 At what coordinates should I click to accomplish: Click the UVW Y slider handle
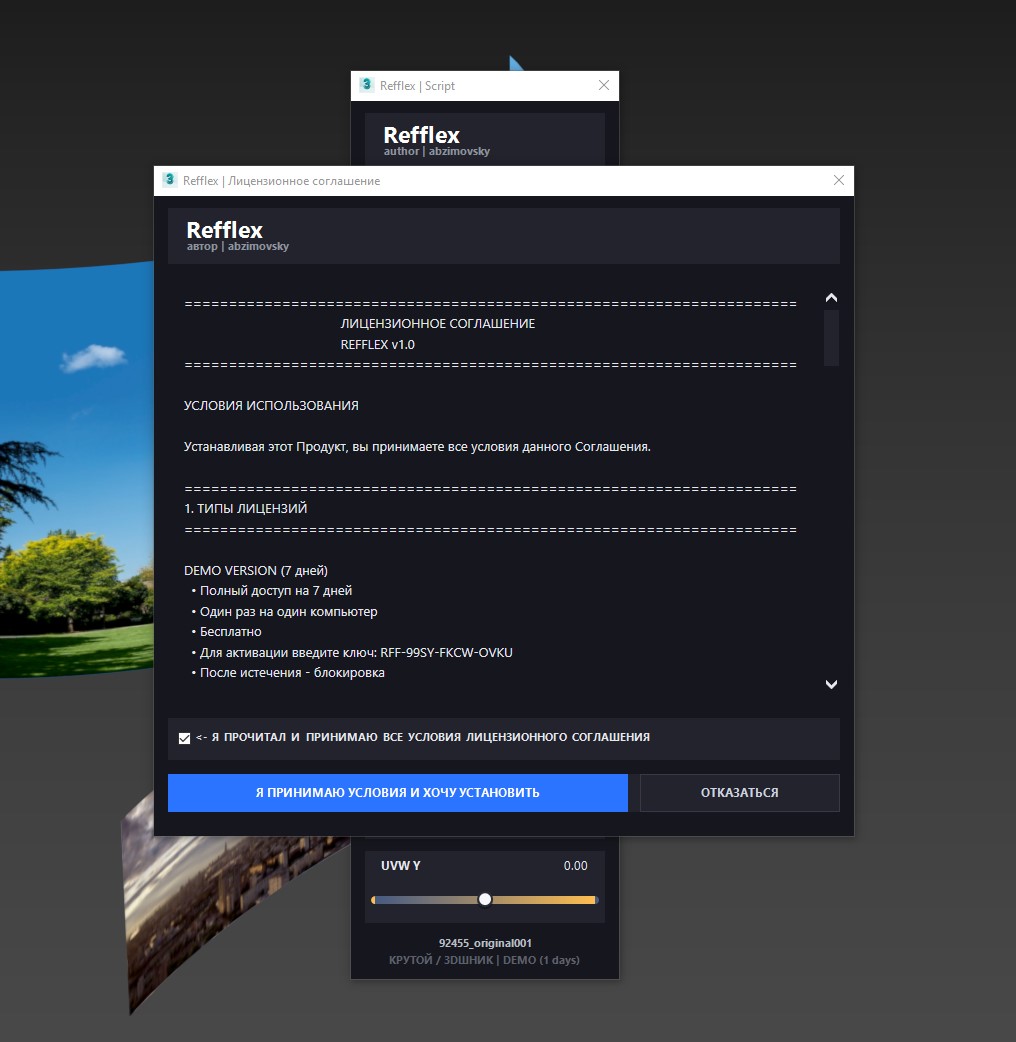pos(485,899)
